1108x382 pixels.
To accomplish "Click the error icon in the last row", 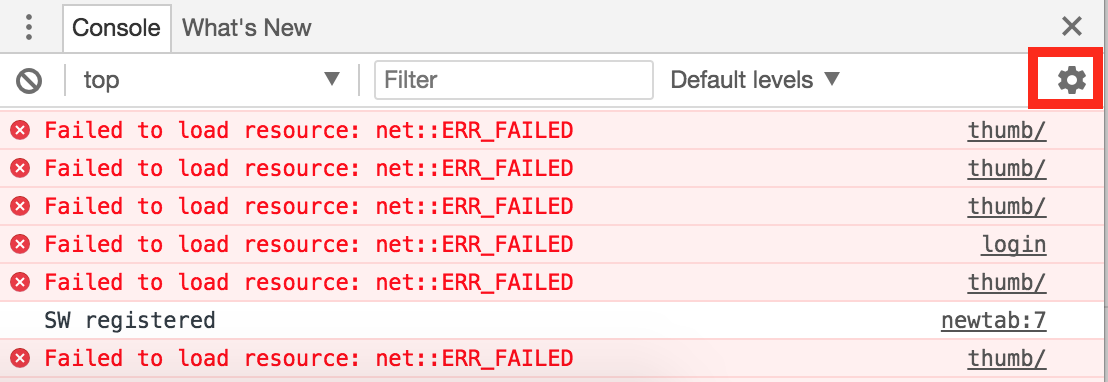I will [x=20, y=359].
